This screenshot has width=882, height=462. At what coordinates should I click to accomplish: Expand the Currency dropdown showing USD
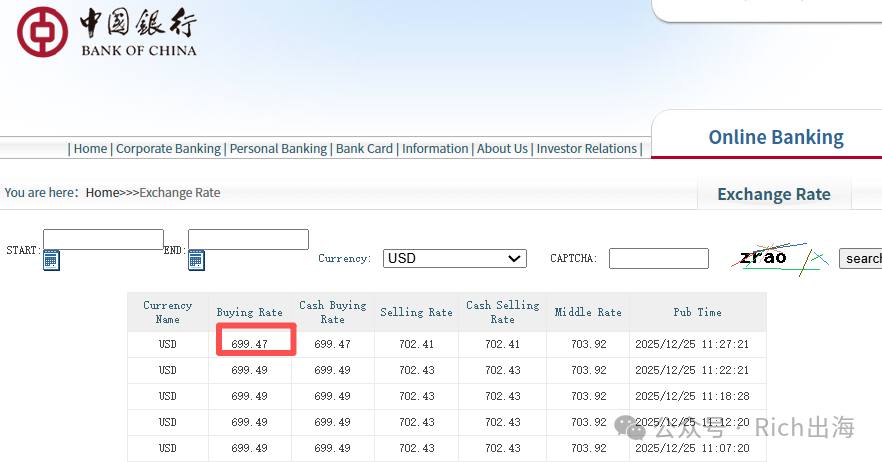click(454, 258)
